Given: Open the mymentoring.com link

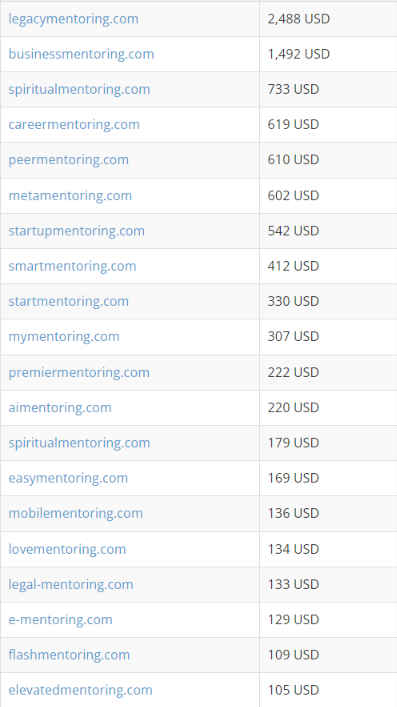Looking at the screenshot, I should coord(64,337).
